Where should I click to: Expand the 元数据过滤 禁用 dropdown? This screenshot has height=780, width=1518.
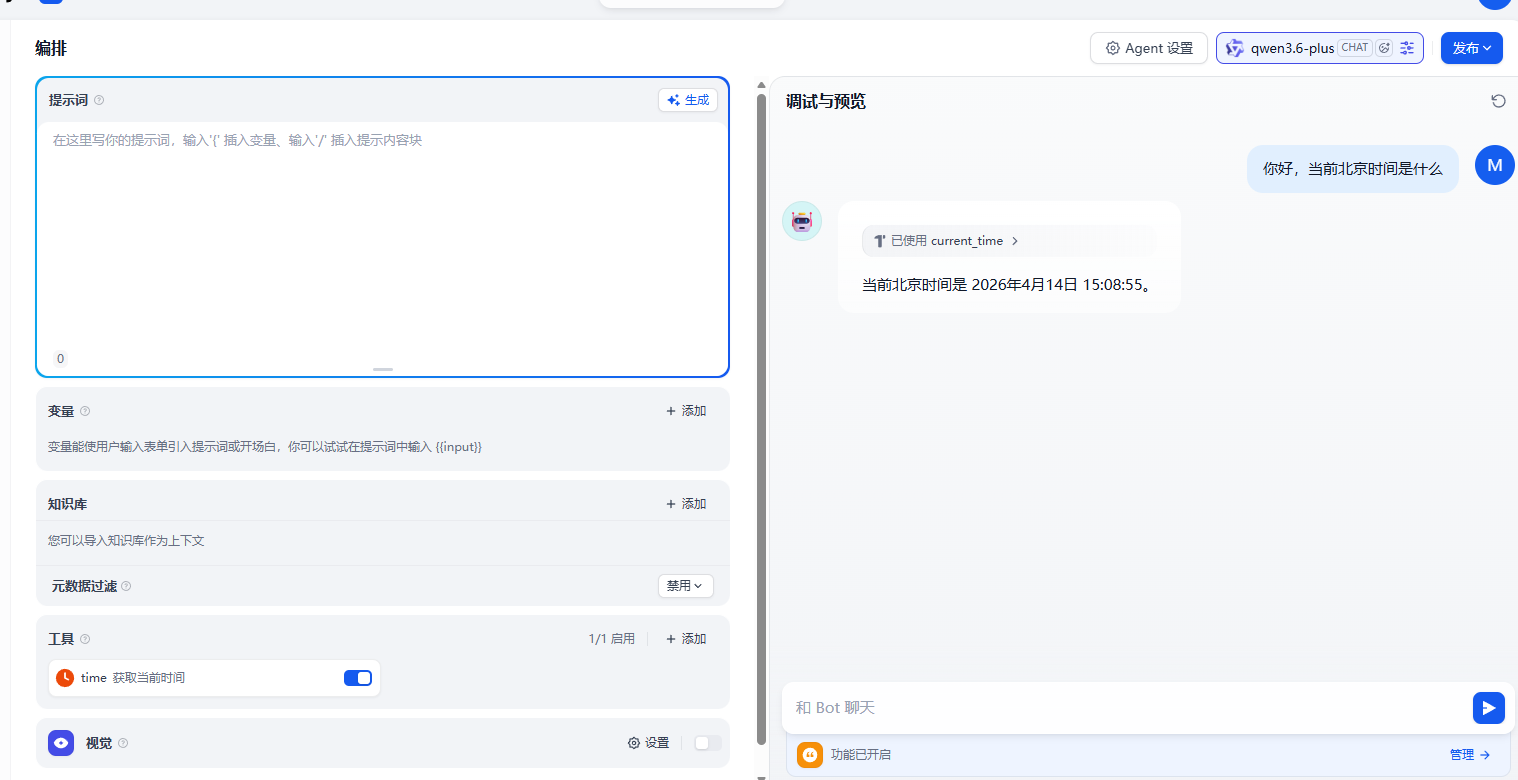[685, 586]
